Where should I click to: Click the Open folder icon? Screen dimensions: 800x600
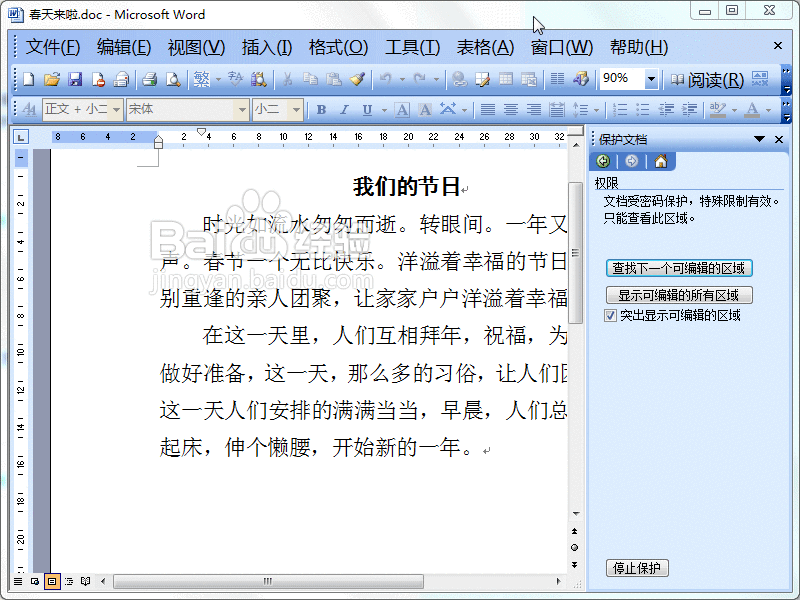tap(52, 80)
